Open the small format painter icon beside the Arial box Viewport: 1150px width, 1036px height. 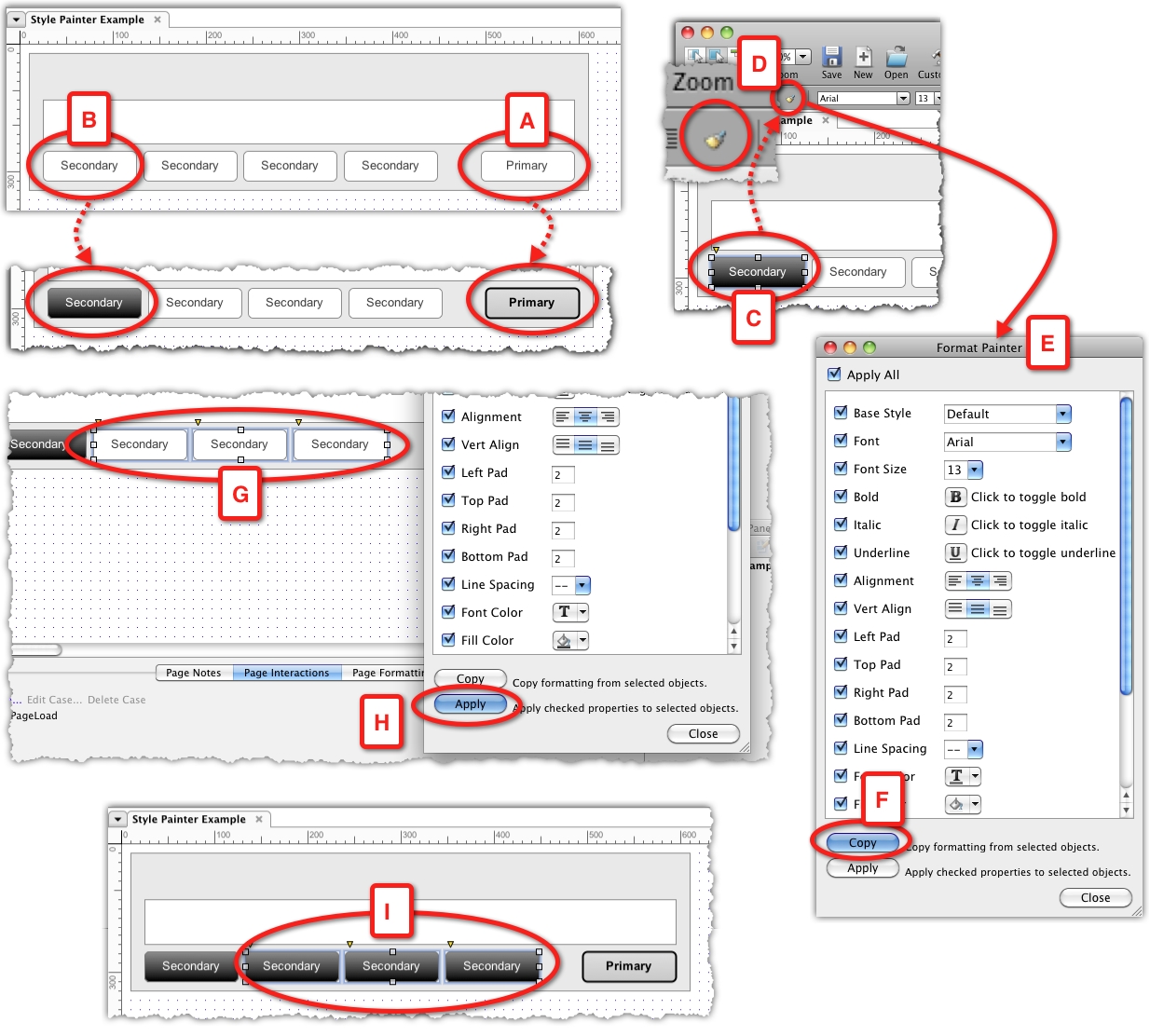(790, 98)
